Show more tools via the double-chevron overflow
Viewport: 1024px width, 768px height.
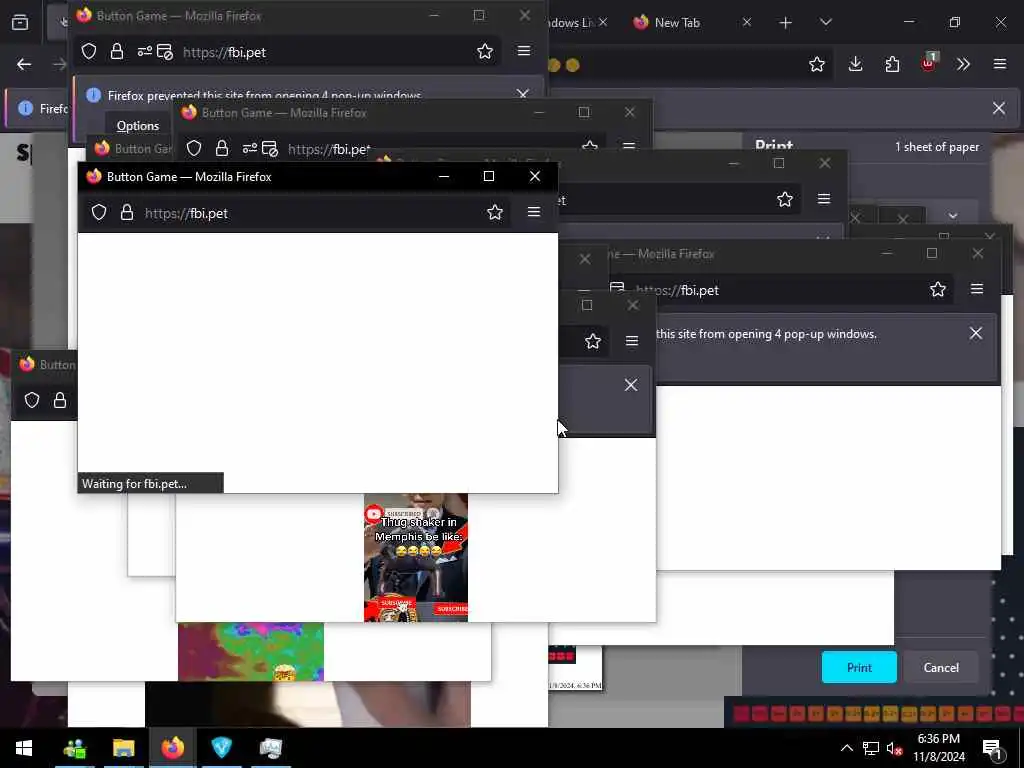pyautogui.click(x=963, y=64)
